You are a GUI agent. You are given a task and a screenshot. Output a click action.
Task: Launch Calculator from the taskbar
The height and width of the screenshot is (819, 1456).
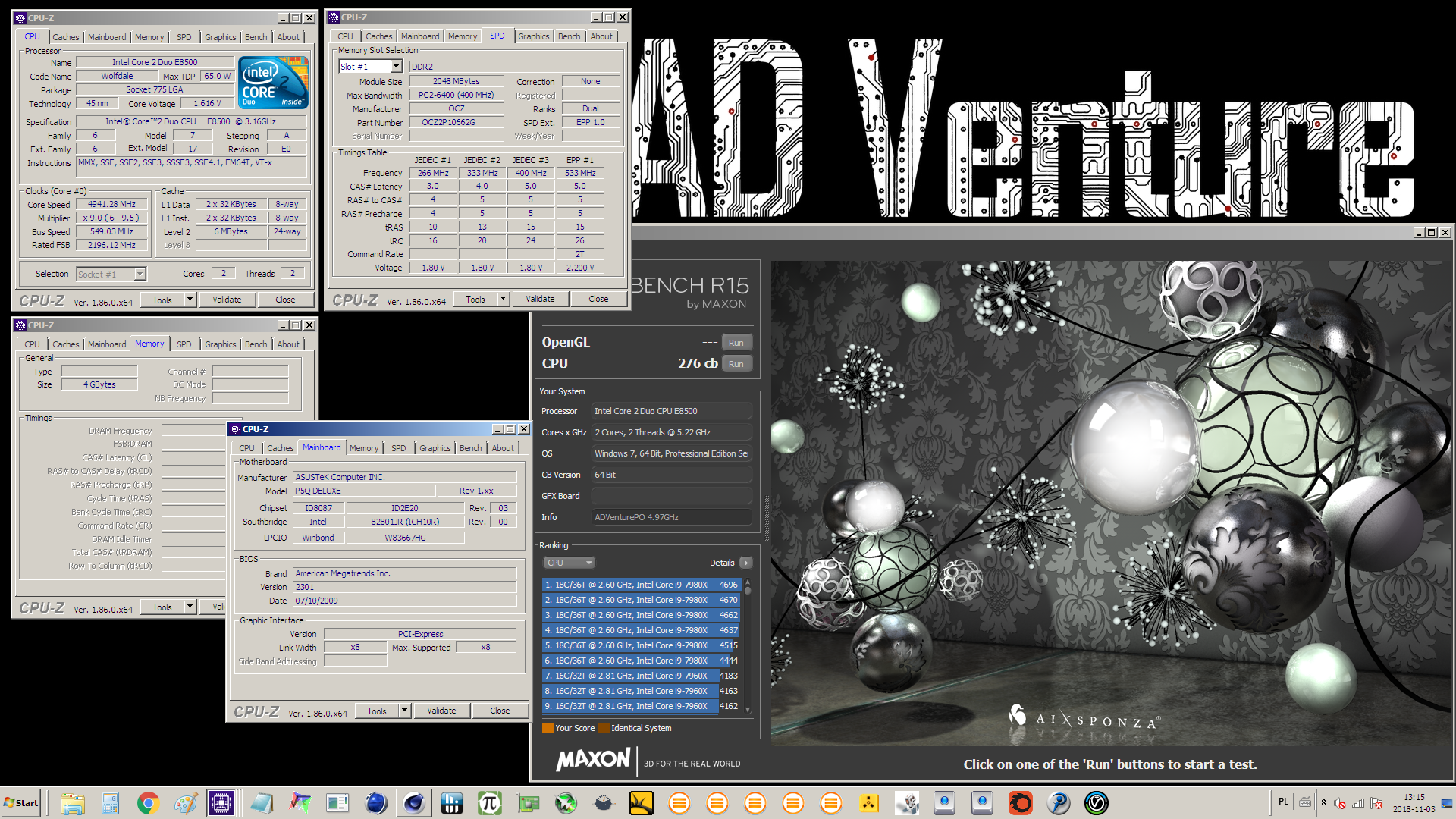[x=111, y=803]
